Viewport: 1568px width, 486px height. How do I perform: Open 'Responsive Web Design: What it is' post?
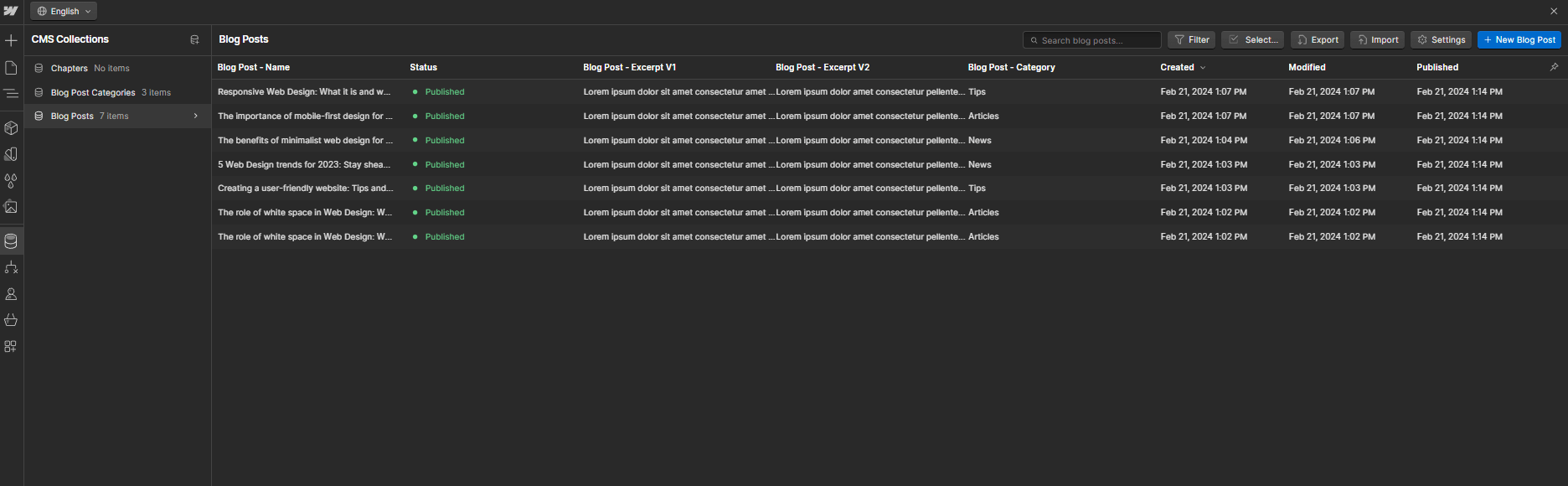[304, 91]
